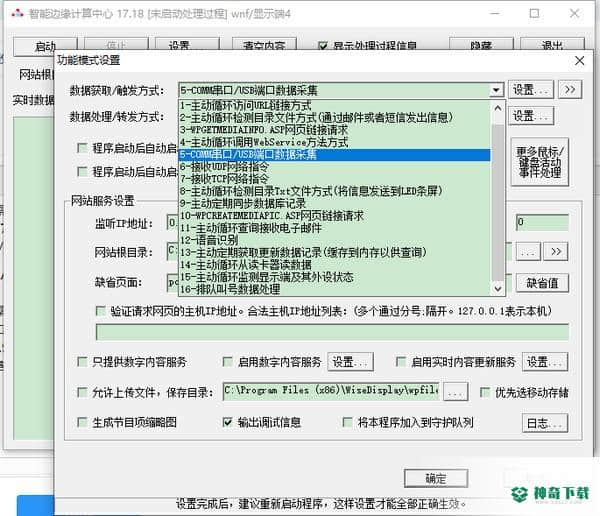Click >> button beside data acquisition 设置
Image resolution: width=600 pixels, height=516 pixels.
[x=570, y=90]
